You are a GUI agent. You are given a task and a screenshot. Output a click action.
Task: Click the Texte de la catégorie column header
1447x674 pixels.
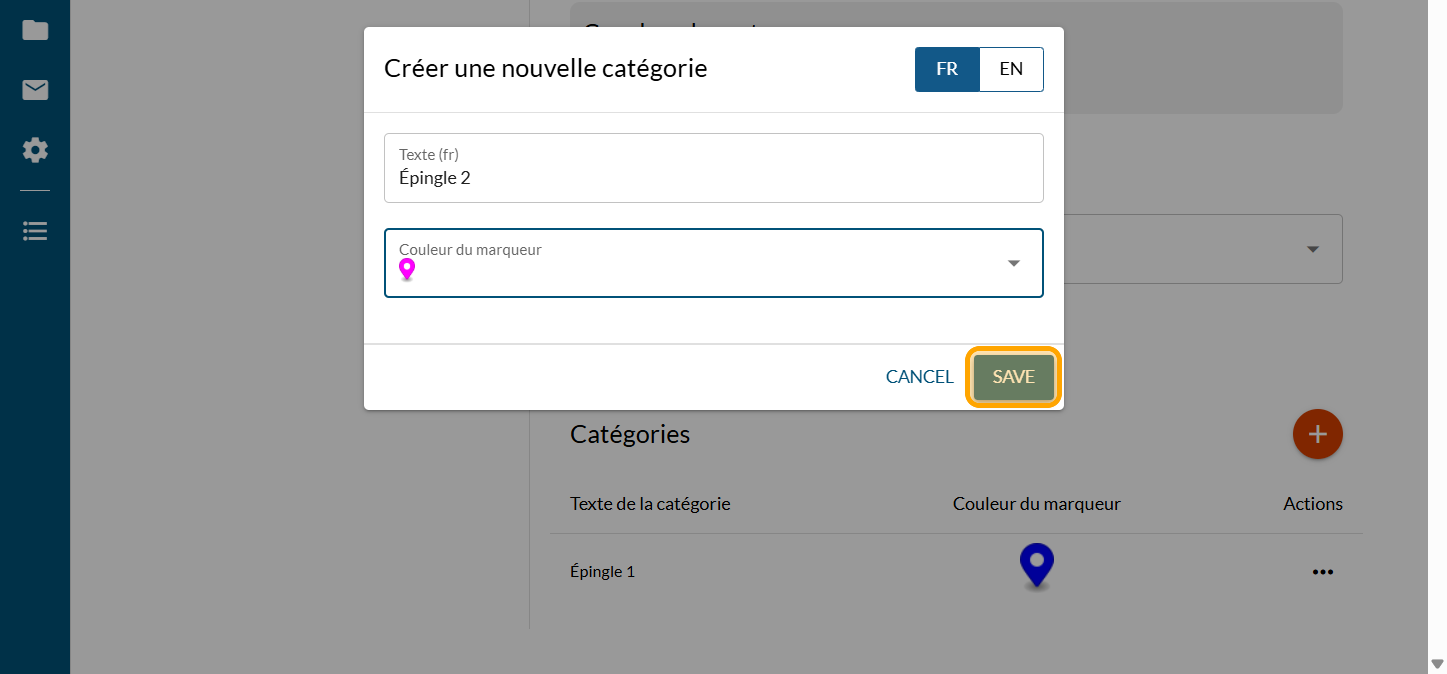(x=650, y=504)
